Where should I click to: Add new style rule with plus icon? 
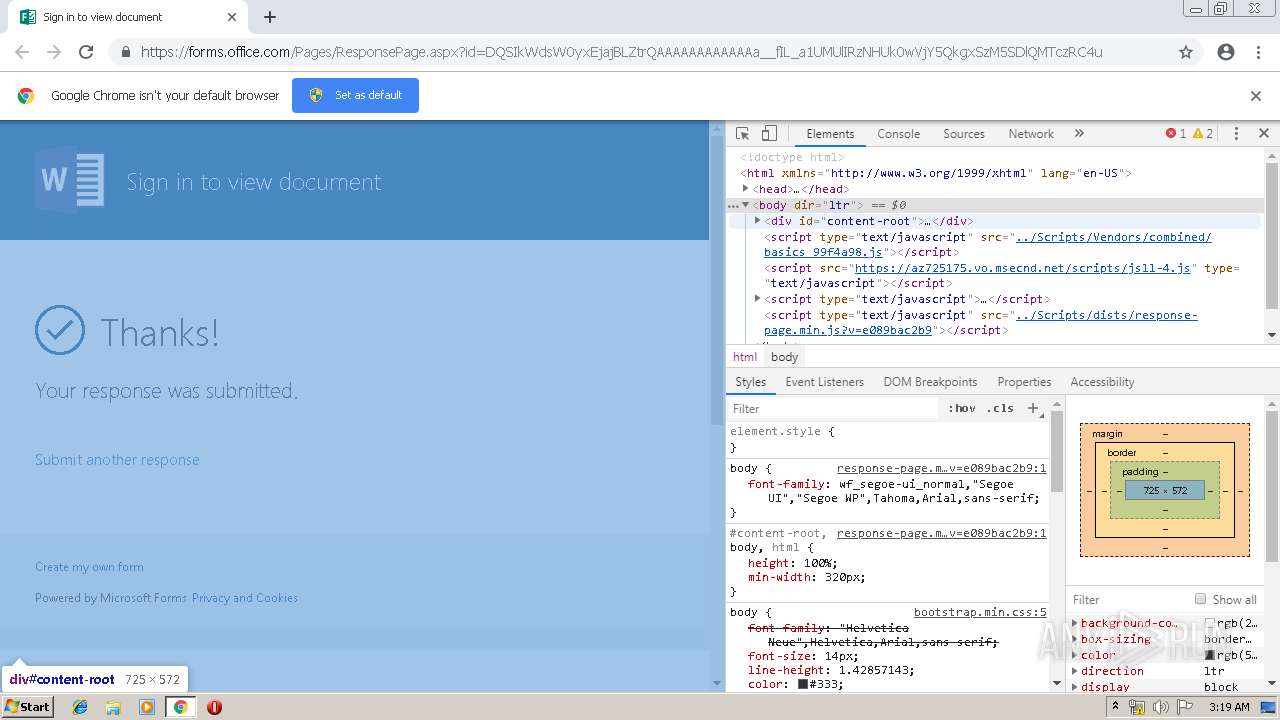pos(1033,409)
